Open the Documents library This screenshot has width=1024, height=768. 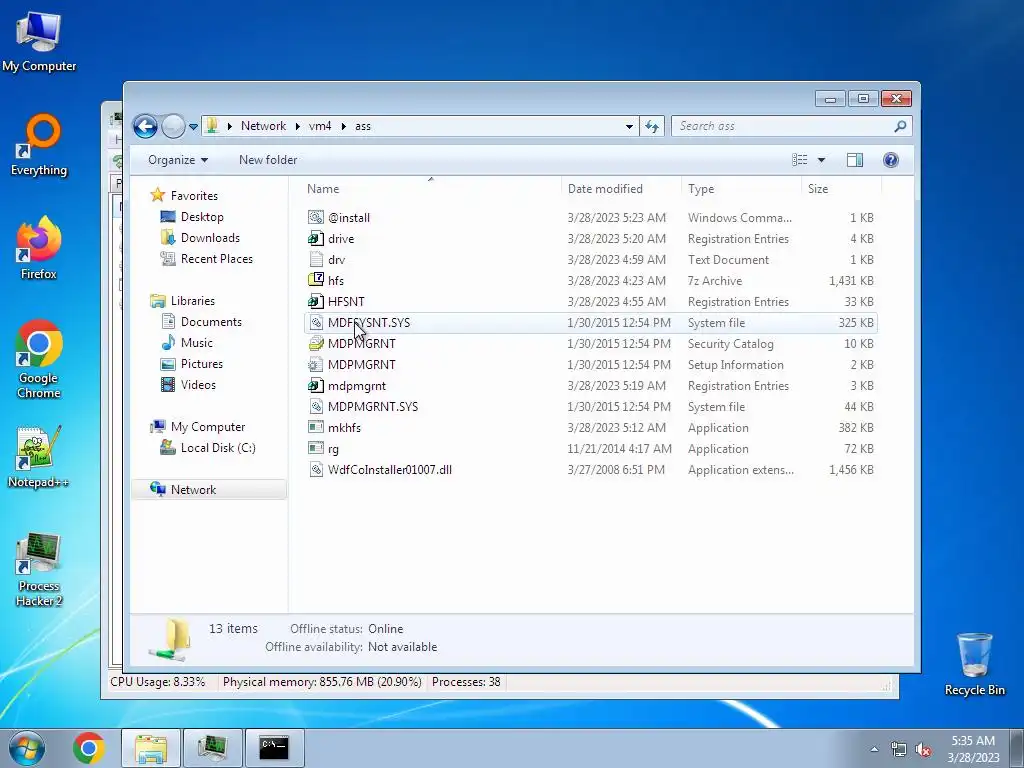pos(211,321)
